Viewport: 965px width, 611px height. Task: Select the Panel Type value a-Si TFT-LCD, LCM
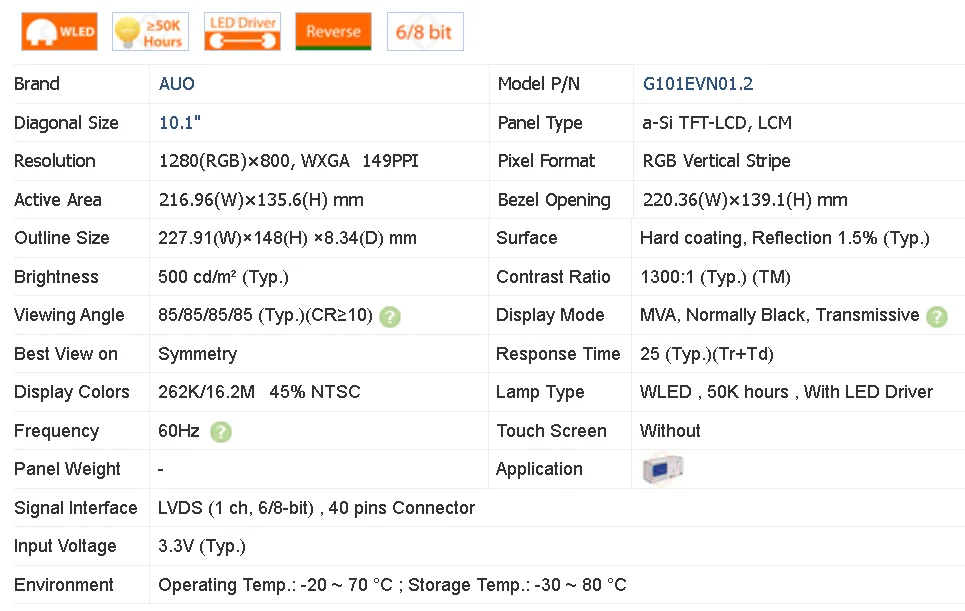pos(717,123)
